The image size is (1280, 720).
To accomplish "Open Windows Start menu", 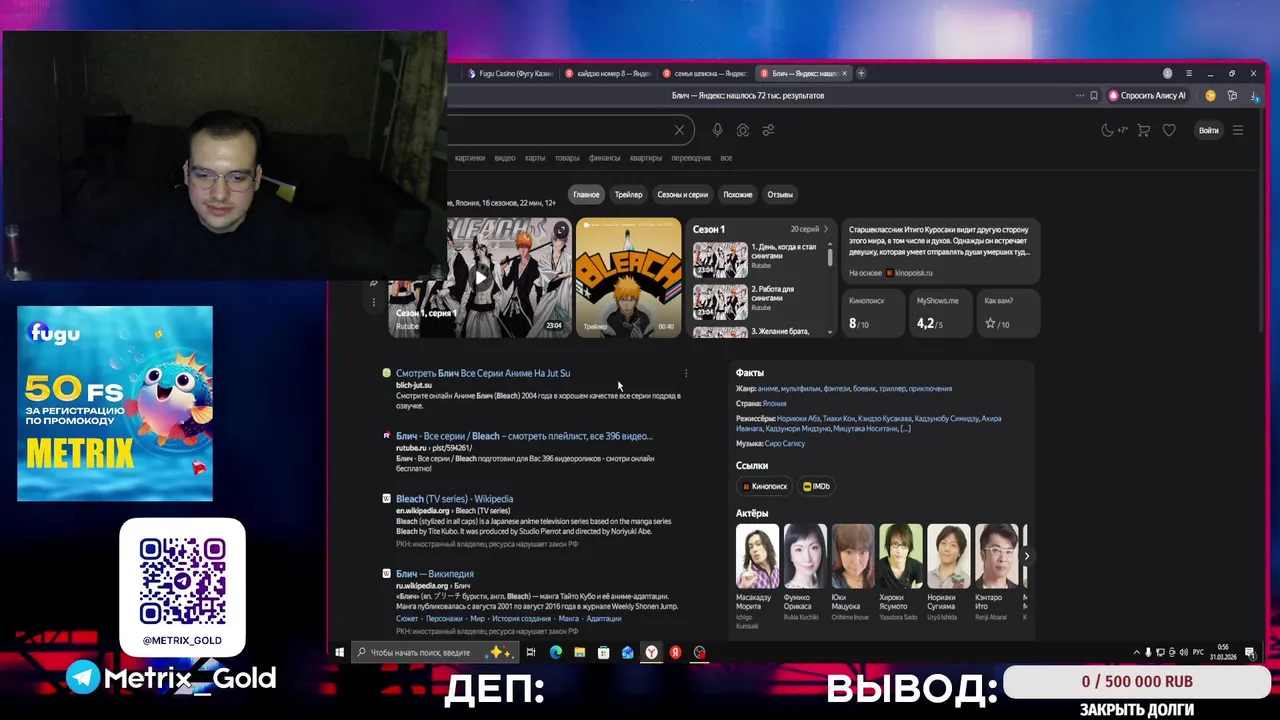I will 340,652.
